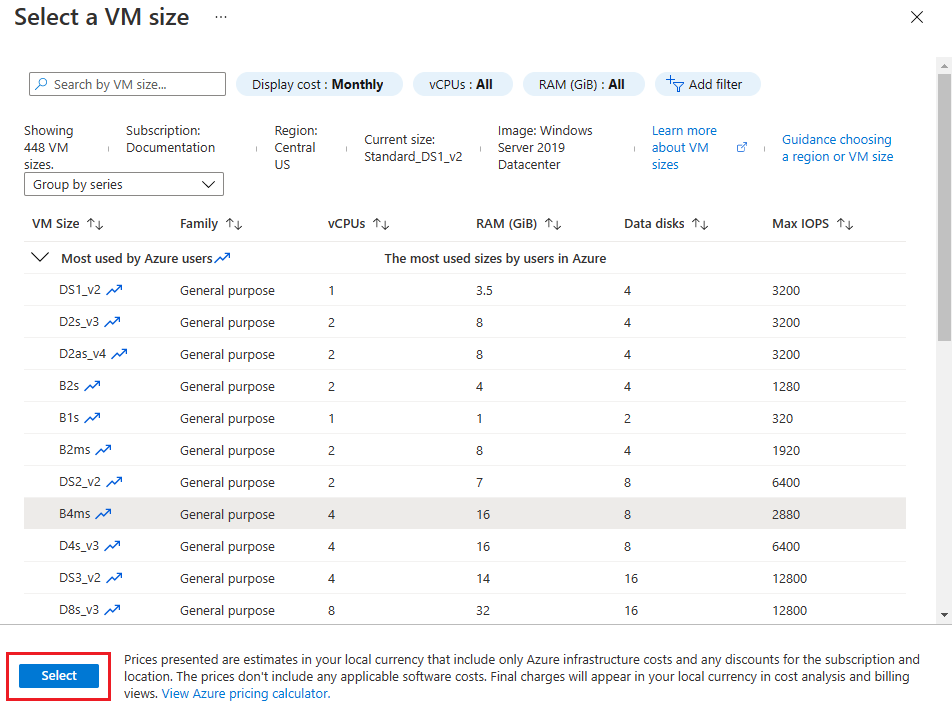Open Guidance choosing a region or VM size
952x715 pixels.
836,147
